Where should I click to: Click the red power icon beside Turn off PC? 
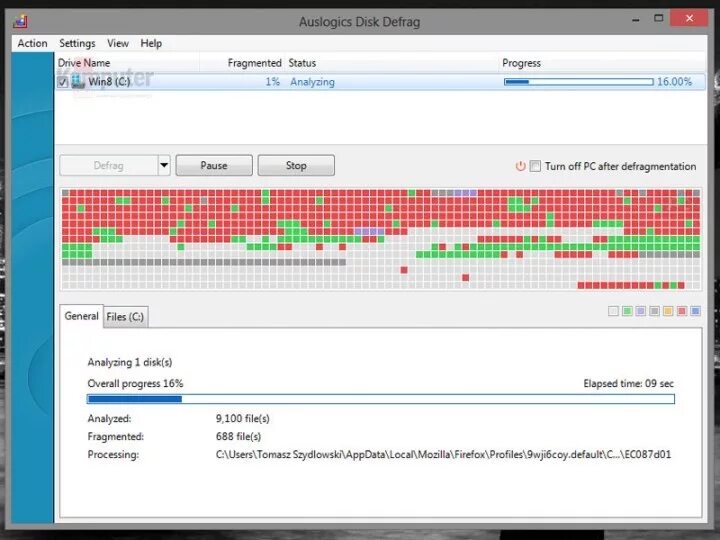coord(520,166)
